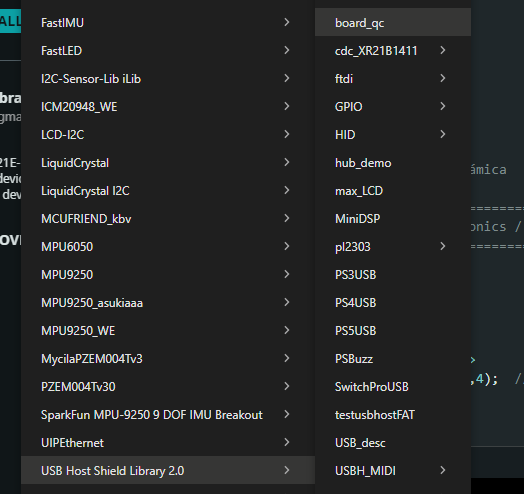
Task: Expand the GPIO chevron arrow
Action: click(443, 106)
